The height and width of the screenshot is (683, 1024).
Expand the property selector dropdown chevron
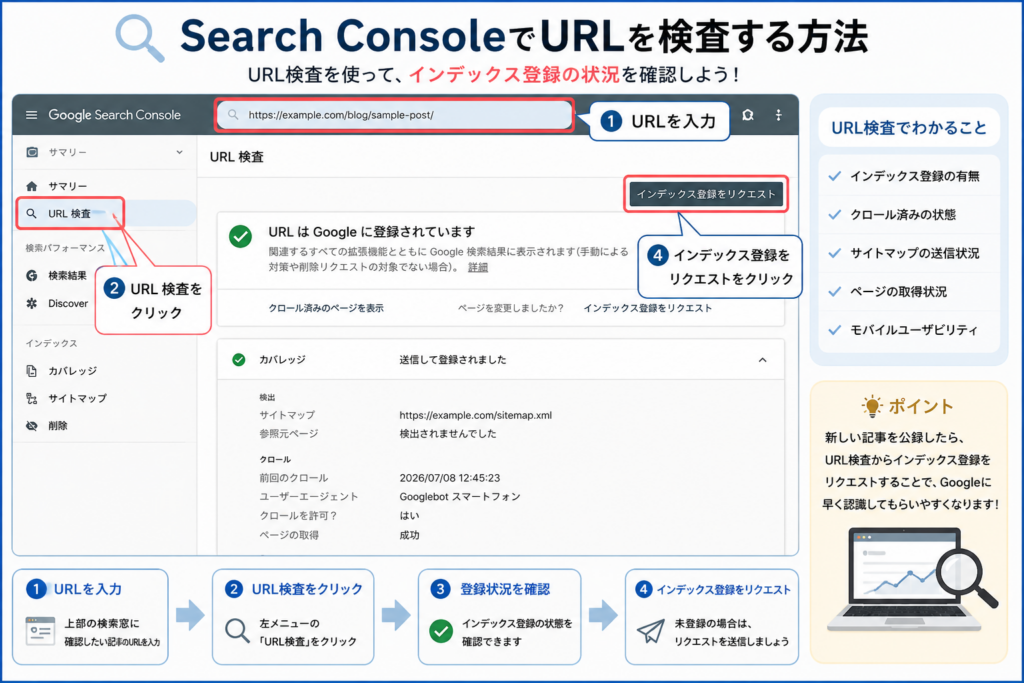179,152
